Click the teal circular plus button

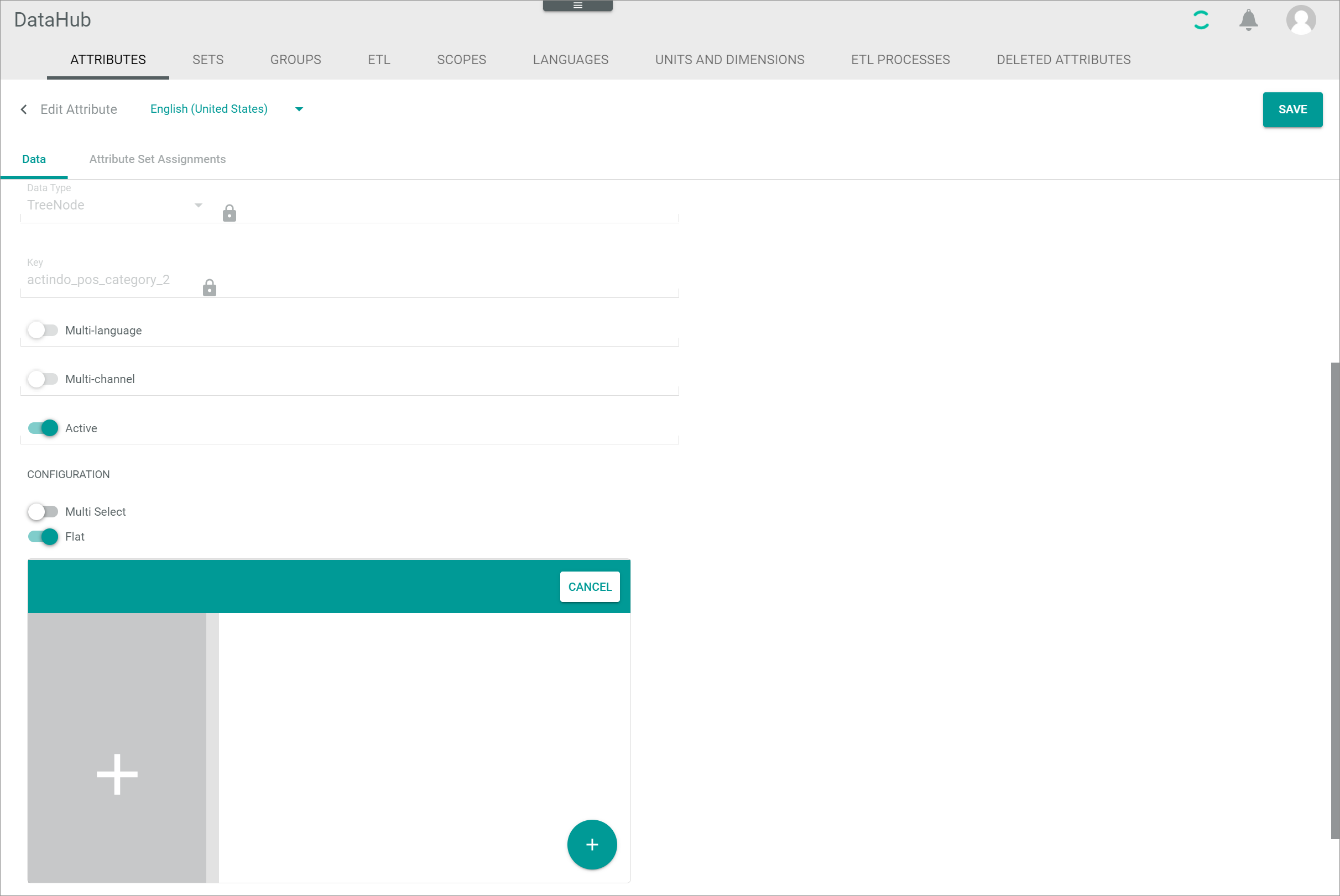click(x=592, y=845)
